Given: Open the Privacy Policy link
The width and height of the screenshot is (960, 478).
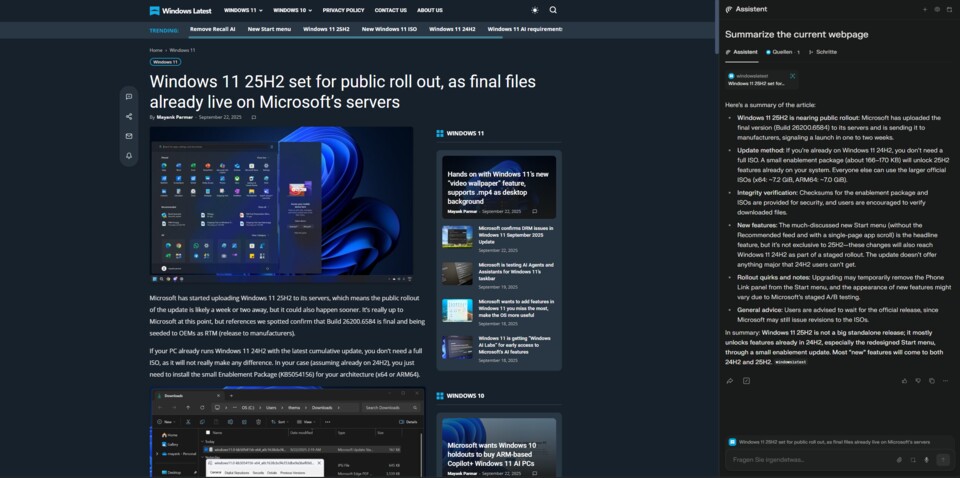Looking at the screenshot, I should [x=343, y=10].
